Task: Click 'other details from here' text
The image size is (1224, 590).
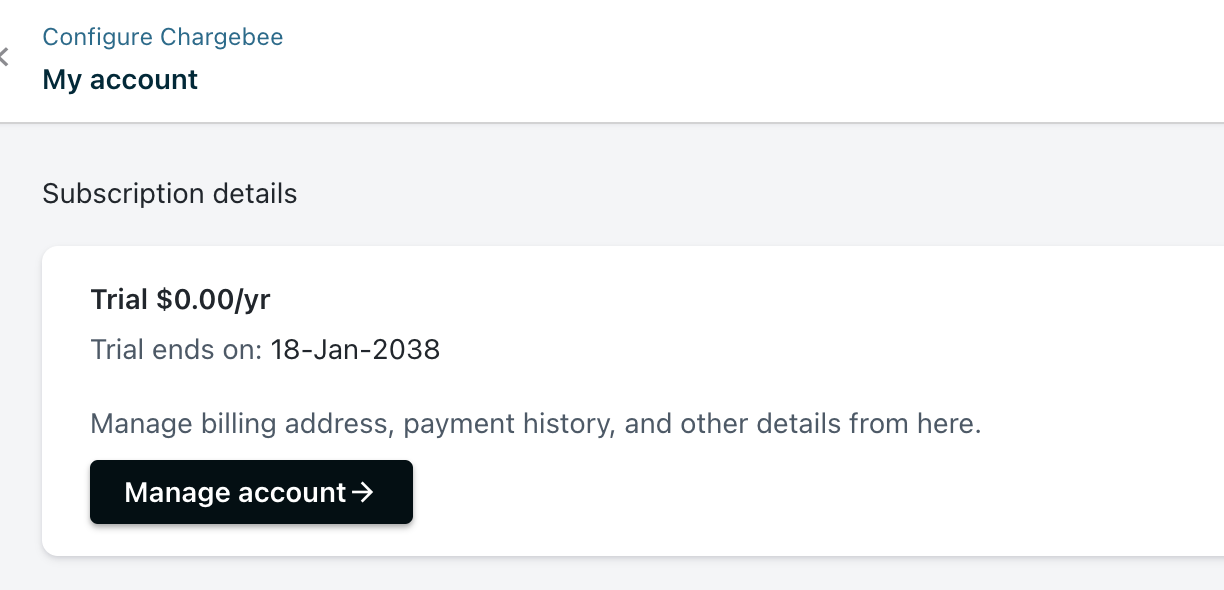Action: coord(830,424)
